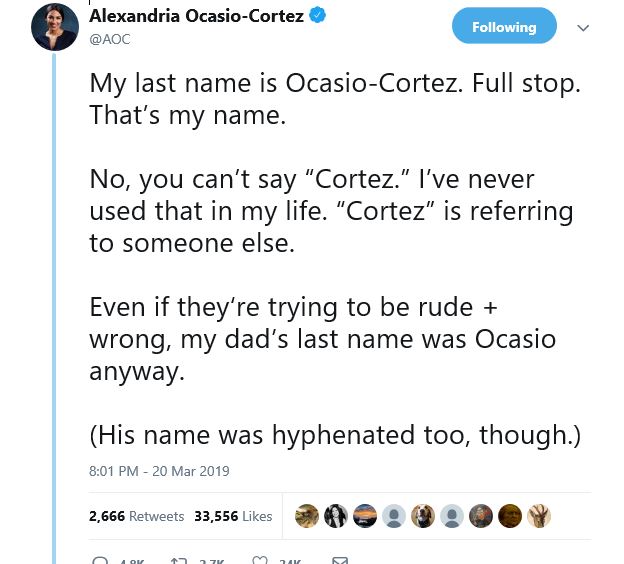Screen dimensions: 624x564
Task: View the 2,666 Retweets list
Action: coord(136,516)
